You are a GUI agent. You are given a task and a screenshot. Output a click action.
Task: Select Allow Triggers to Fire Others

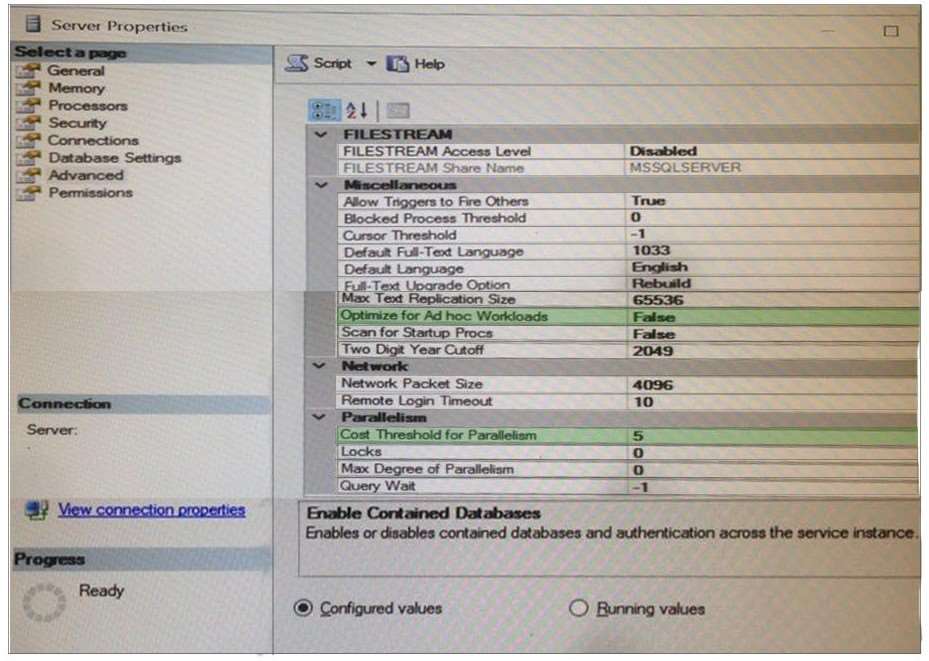[629, 201]
